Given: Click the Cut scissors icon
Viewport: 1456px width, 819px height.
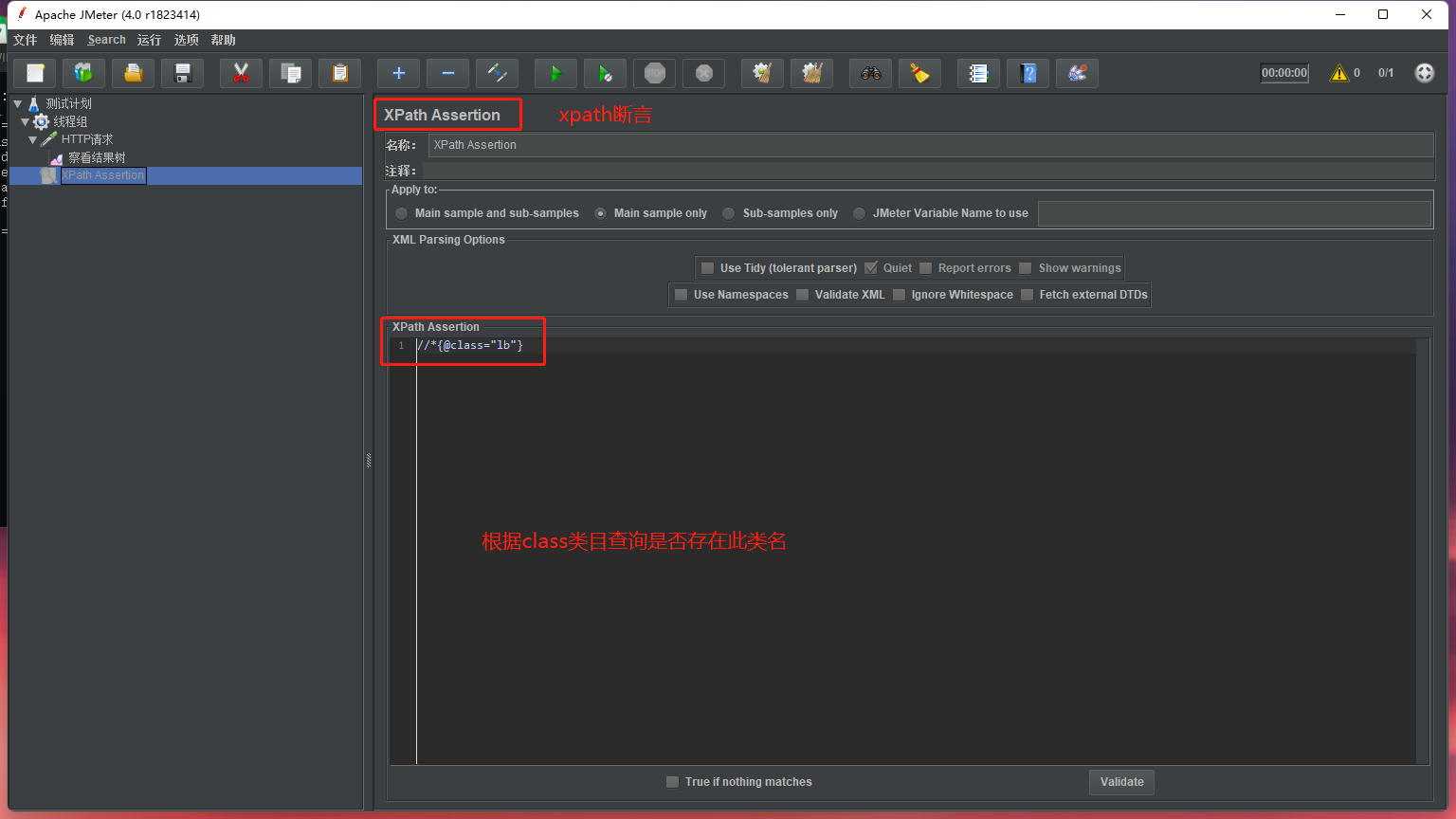Looking at the screenshot, I should tap(242, 73).
